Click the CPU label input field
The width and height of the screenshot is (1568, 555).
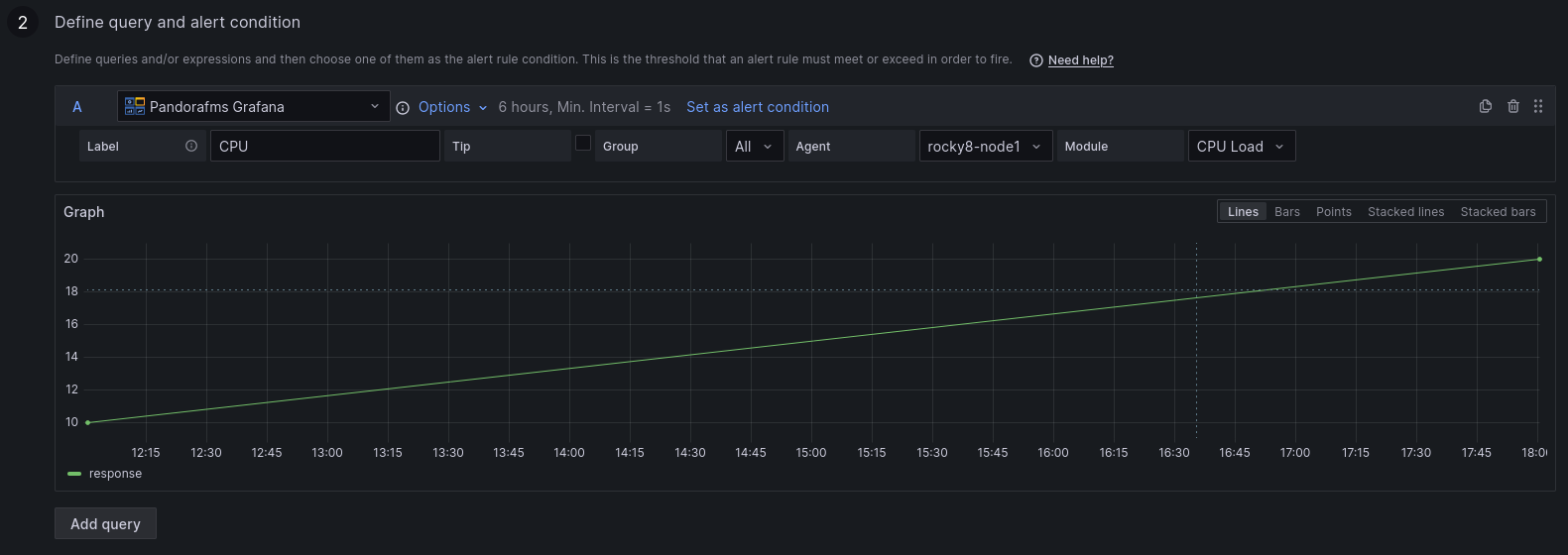(x=324, y=146)
